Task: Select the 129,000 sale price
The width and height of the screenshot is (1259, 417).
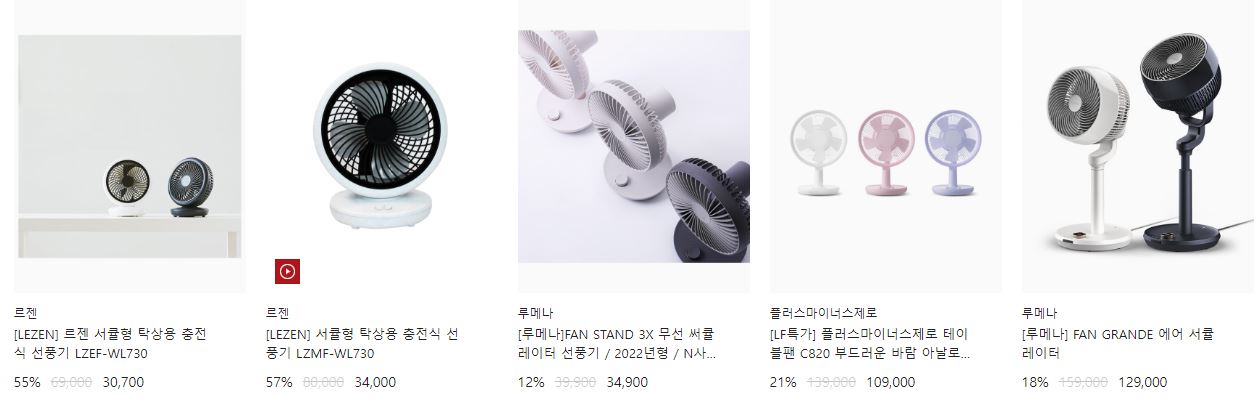Action: pos(1142,382)
